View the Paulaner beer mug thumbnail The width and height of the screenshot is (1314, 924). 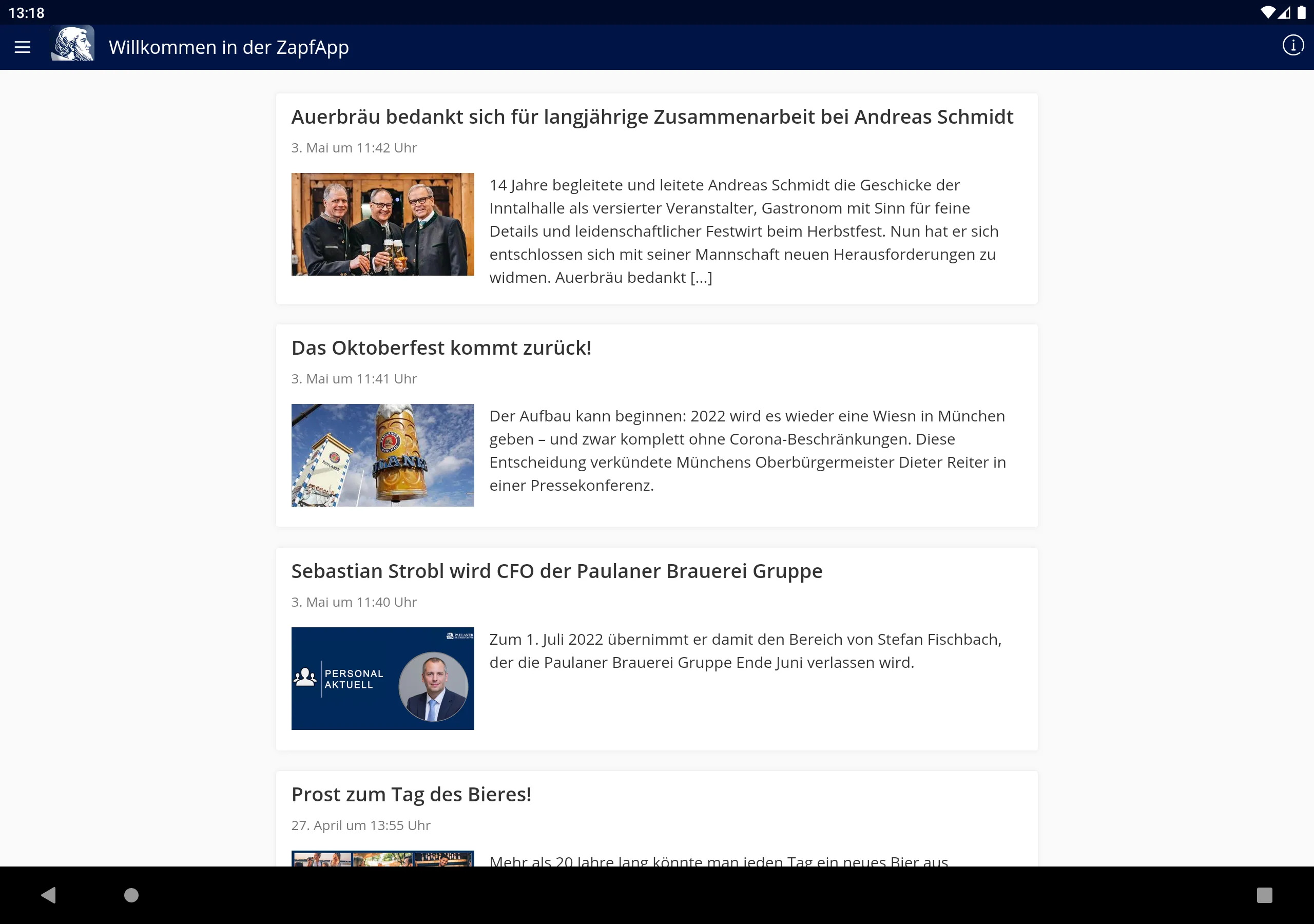point(382,455)
